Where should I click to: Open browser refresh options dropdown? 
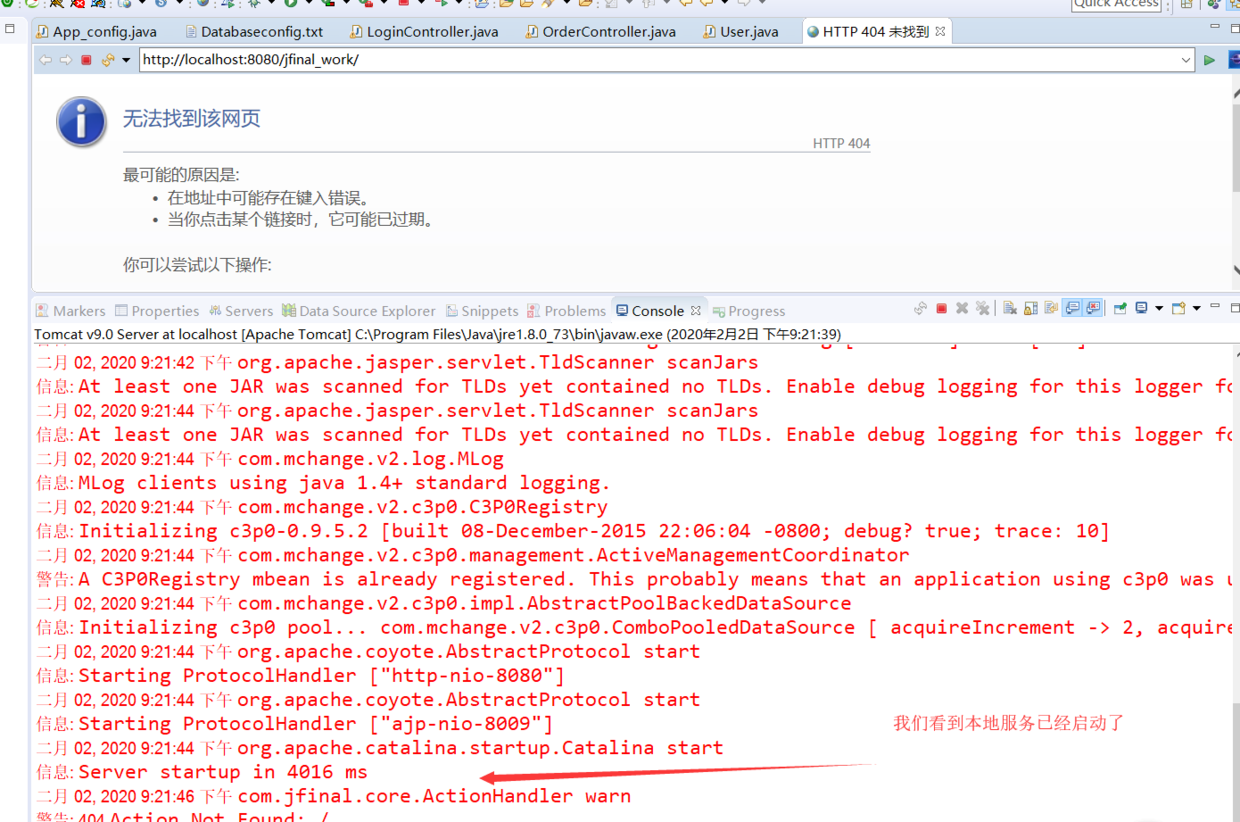126,60
